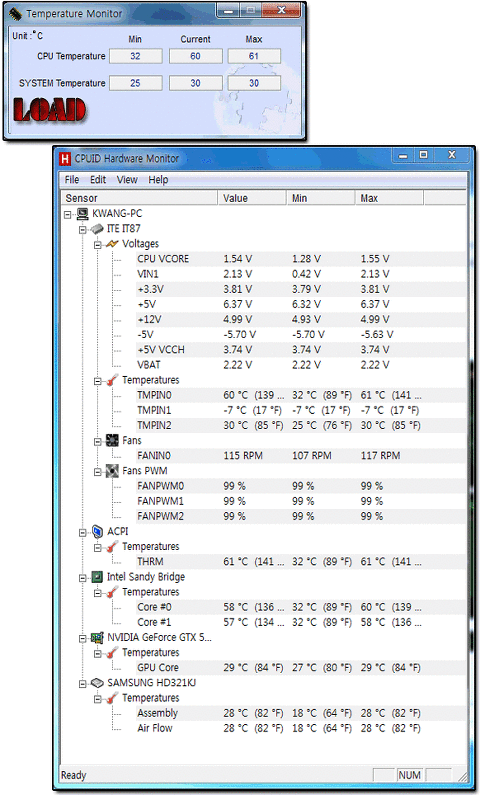480x795 pixels.
Task: Select the CPU VCORE row
Action: coord(263,259)
